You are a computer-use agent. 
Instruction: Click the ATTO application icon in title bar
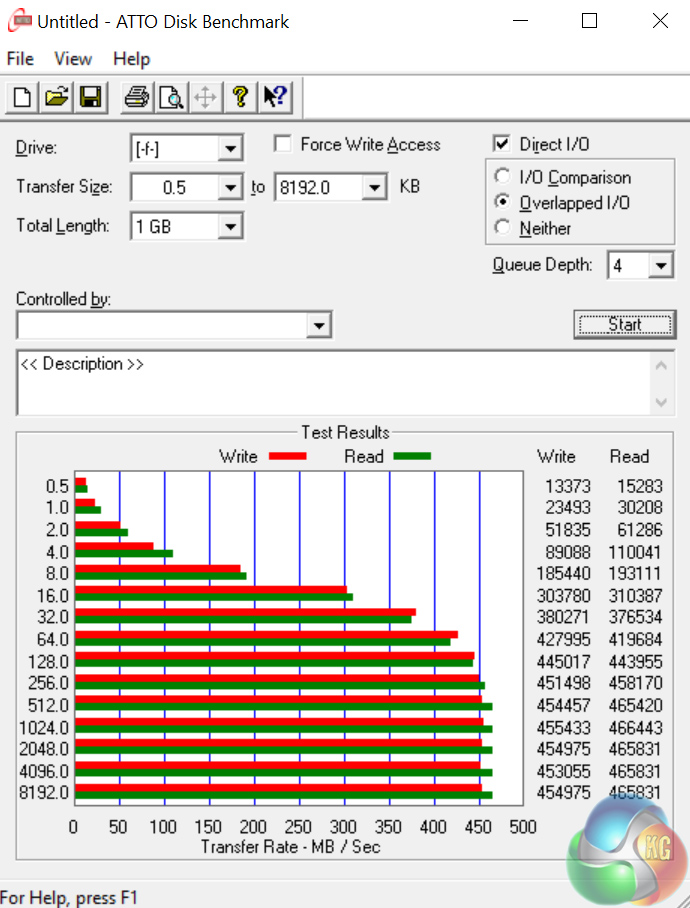(x=20, y=21)
